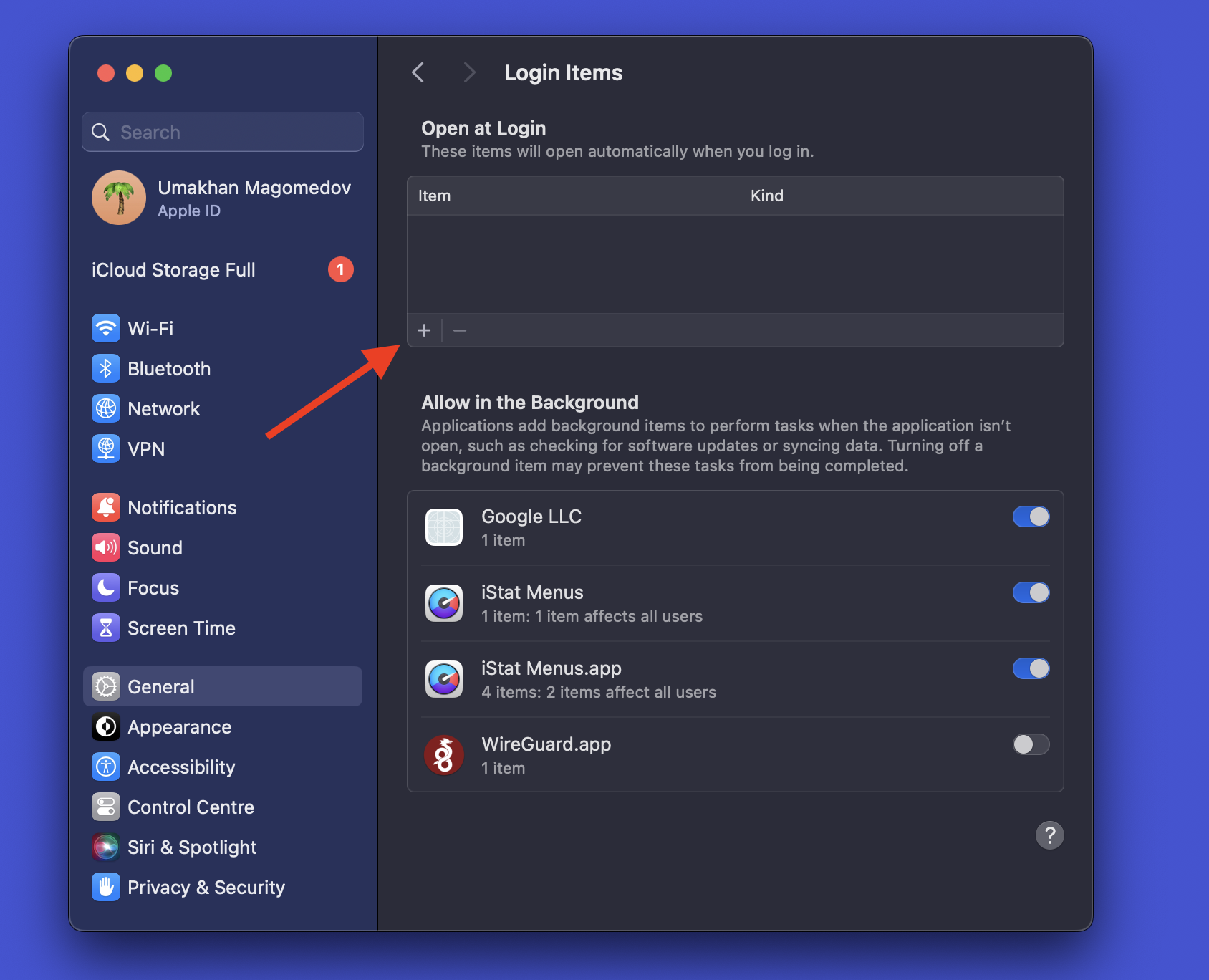
Task: Click the Wi-Fi icon in sidebar
Action: click(x=106, y=329)
